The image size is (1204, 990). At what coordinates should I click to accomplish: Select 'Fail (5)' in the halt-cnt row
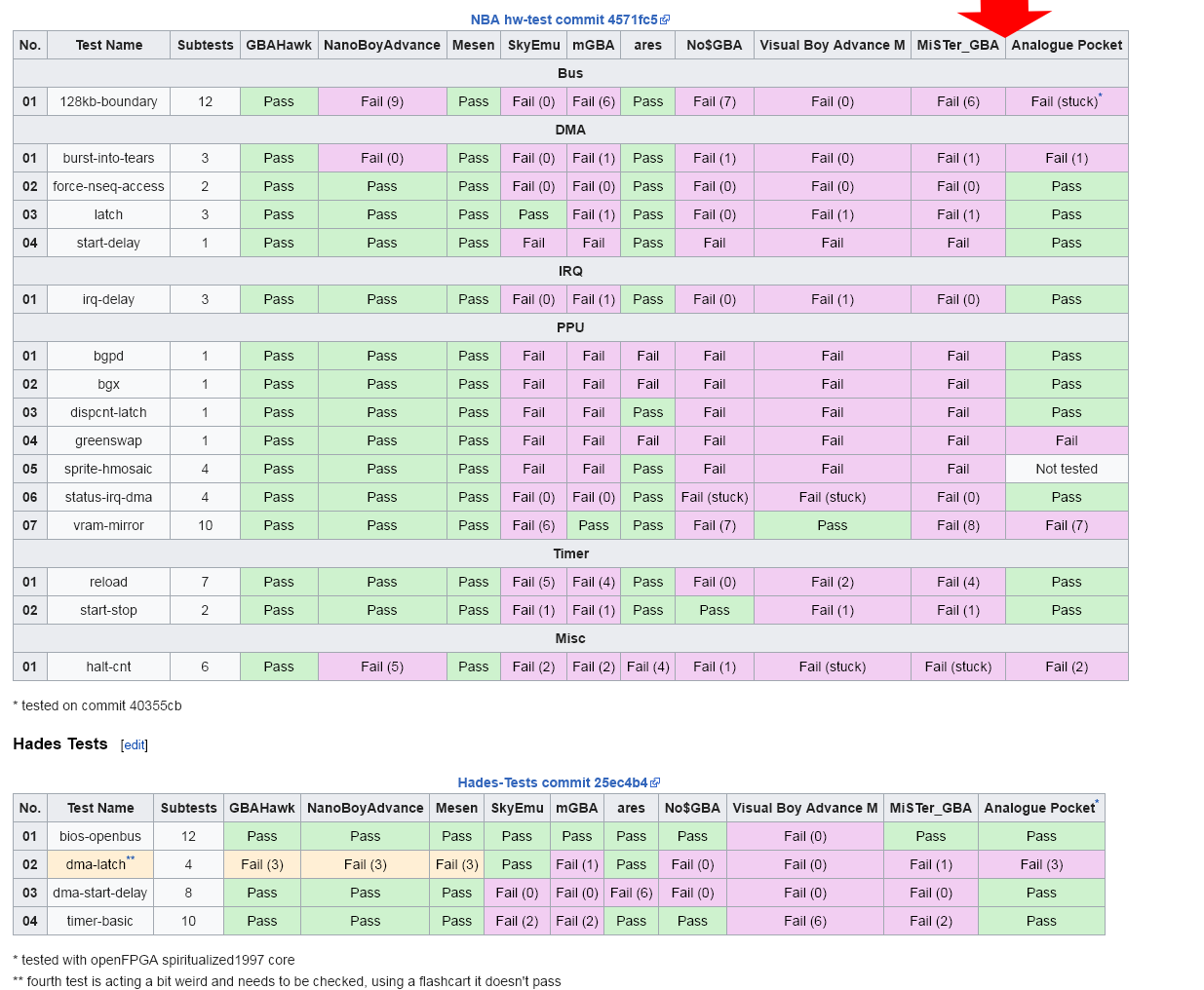(x=382, y=666)
